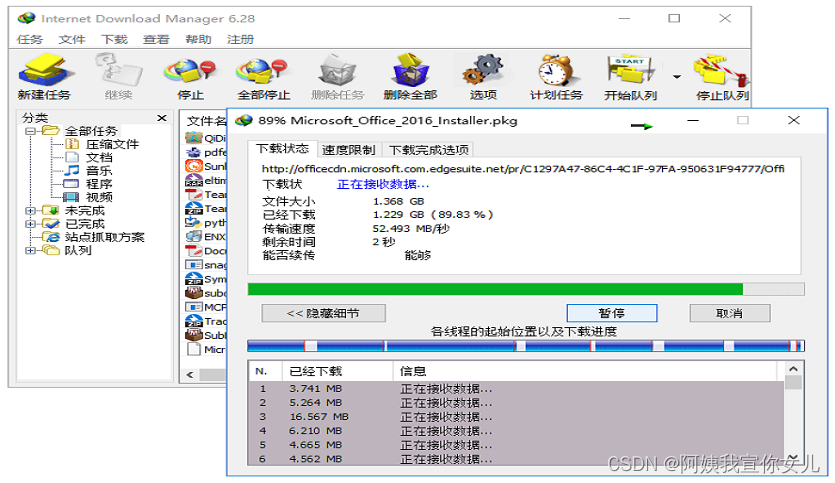Image resolution: width=835 pixels, height=483 pixels.
Task: Click the green download progress bar
Action: coord(526,289)
